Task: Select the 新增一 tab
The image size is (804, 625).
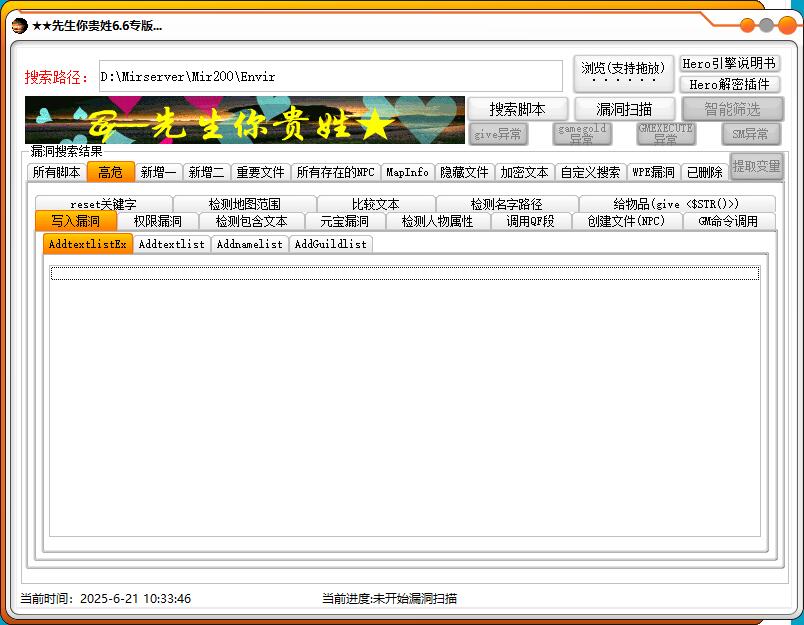Action: [158, 172]
